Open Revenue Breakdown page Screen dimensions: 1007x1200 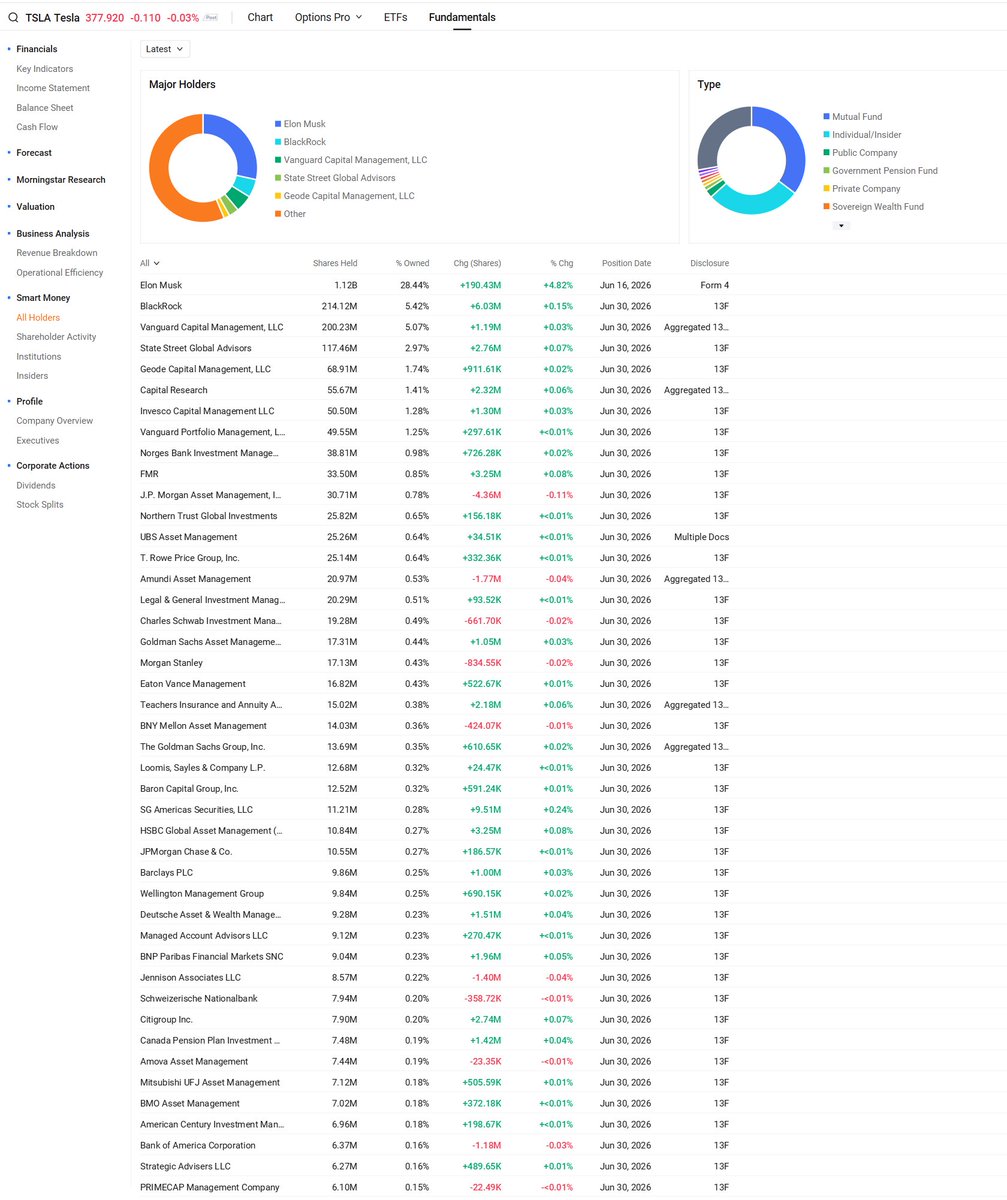tap(57, 253)
